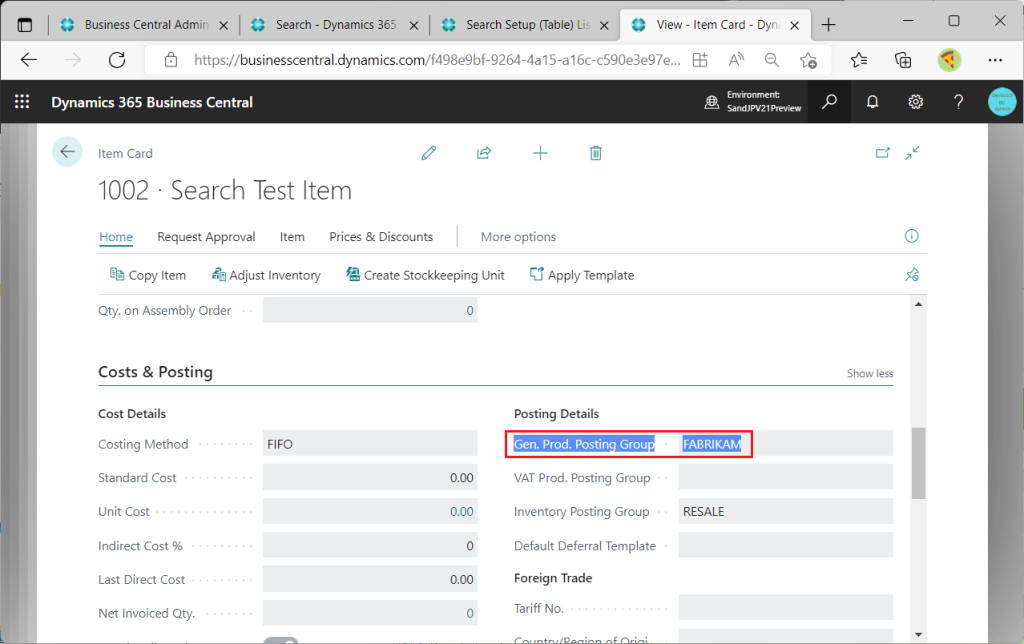Click the zoom magnifier in address bar
The width and height of the screenshot is (1024, 644).
[772, 60]
